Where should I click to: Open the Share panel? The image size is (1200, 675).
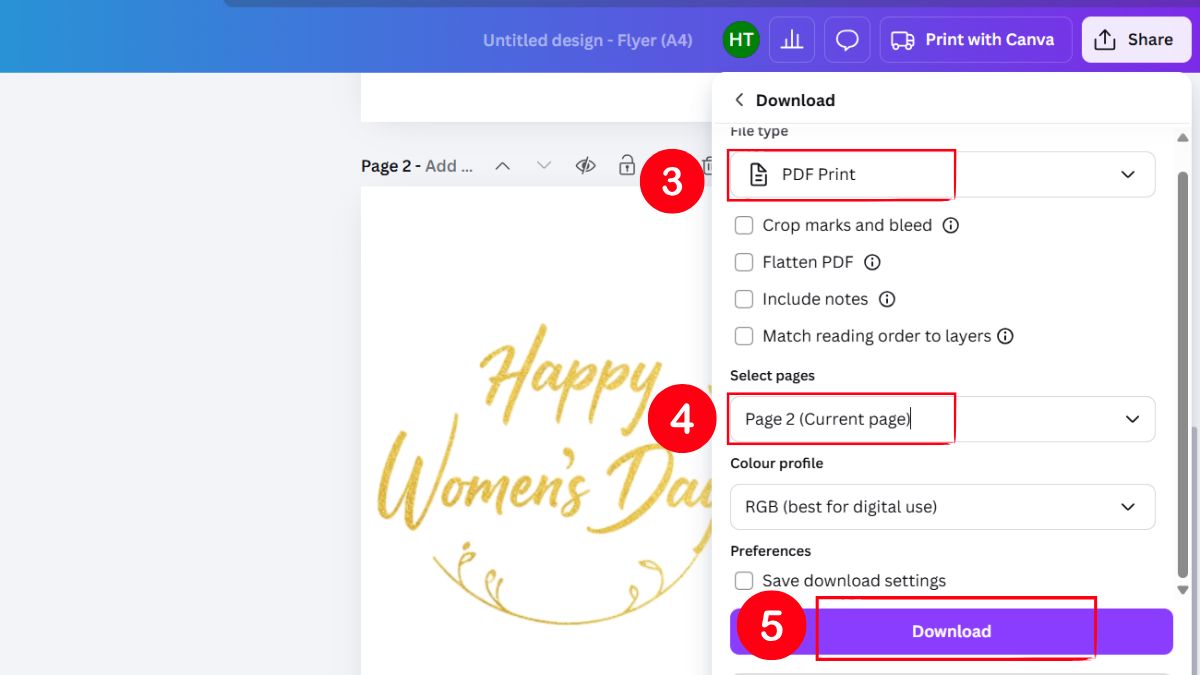(1136, 39)
